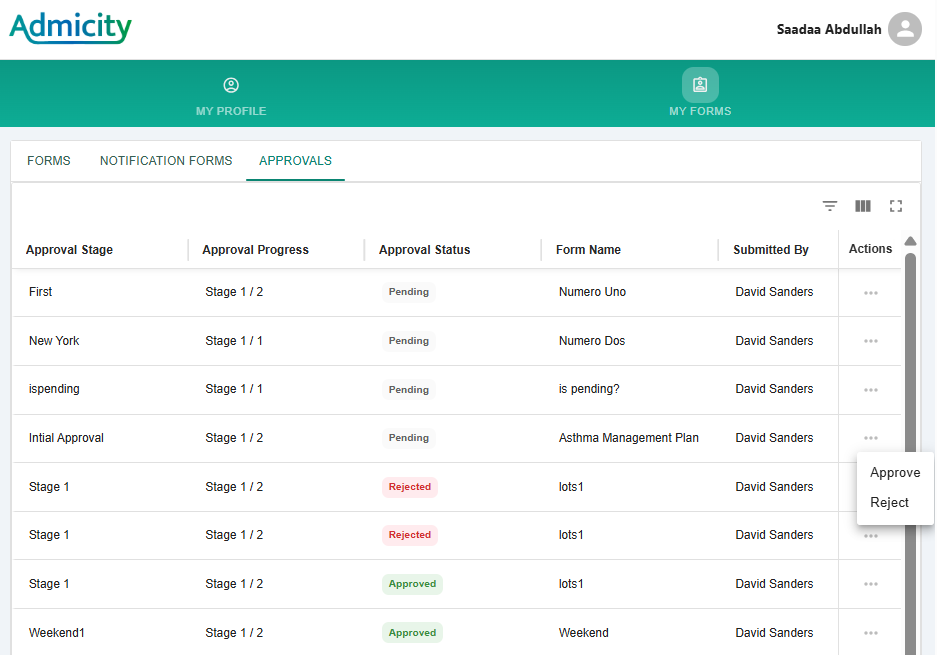Click the filter icon above the table
937x655 pixels.
pos(829,206)
